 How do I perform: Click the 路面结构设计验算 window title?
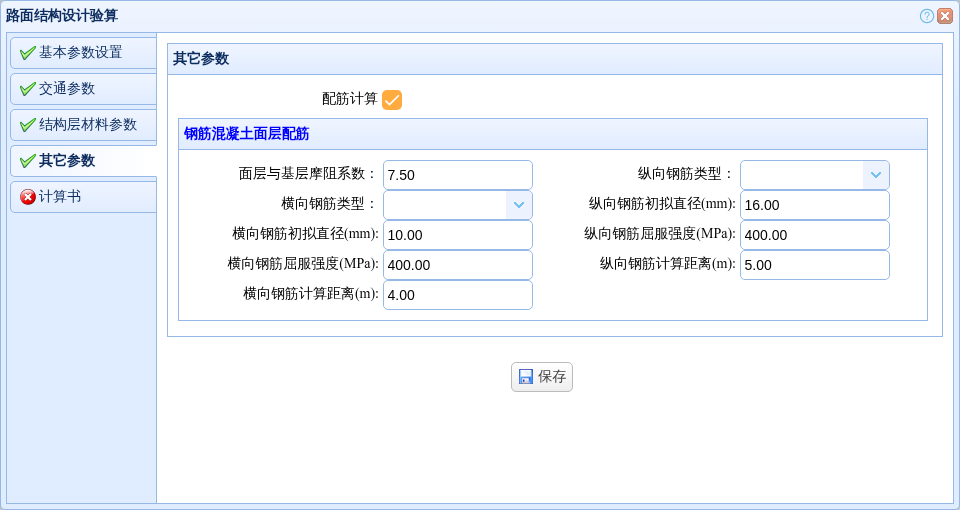tap(62, 16)
